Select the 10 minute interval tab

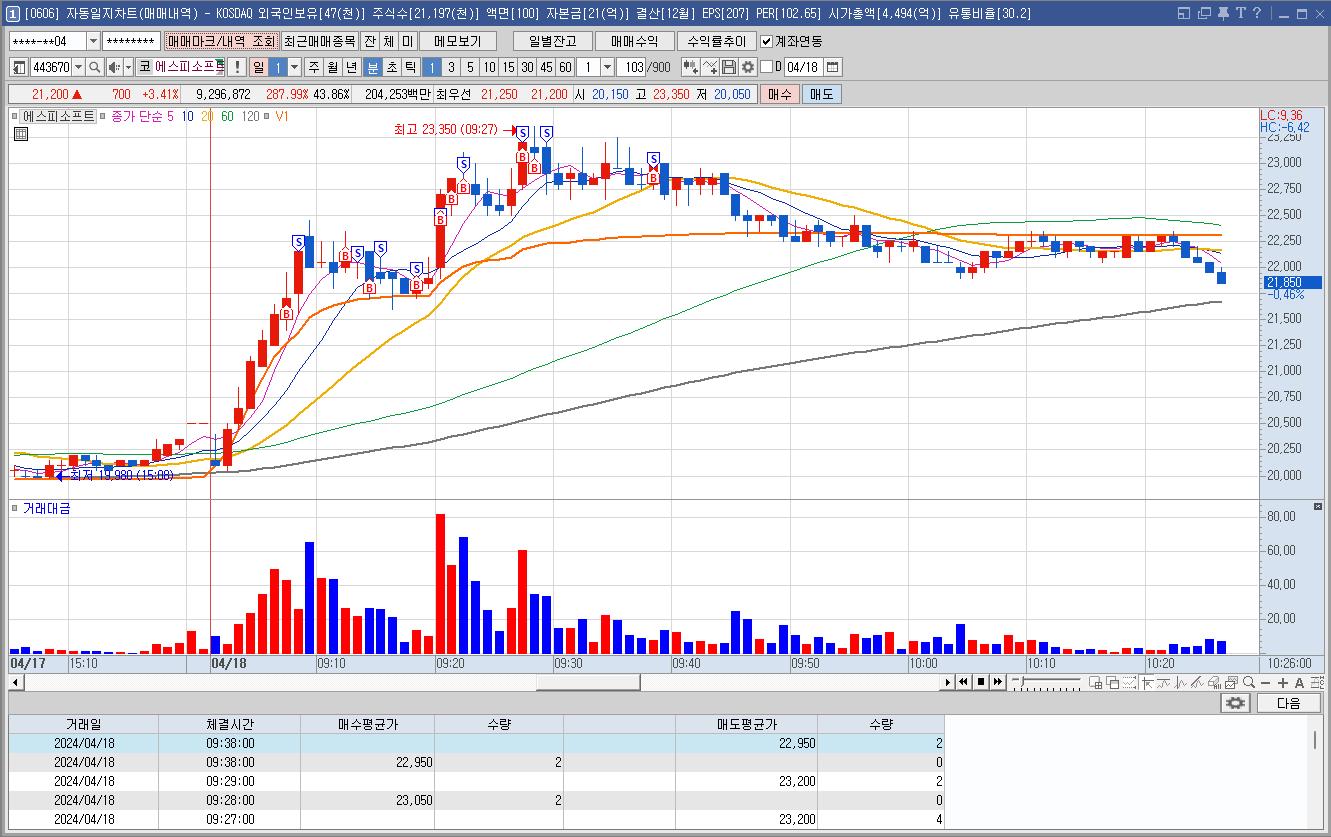point(489,67)
